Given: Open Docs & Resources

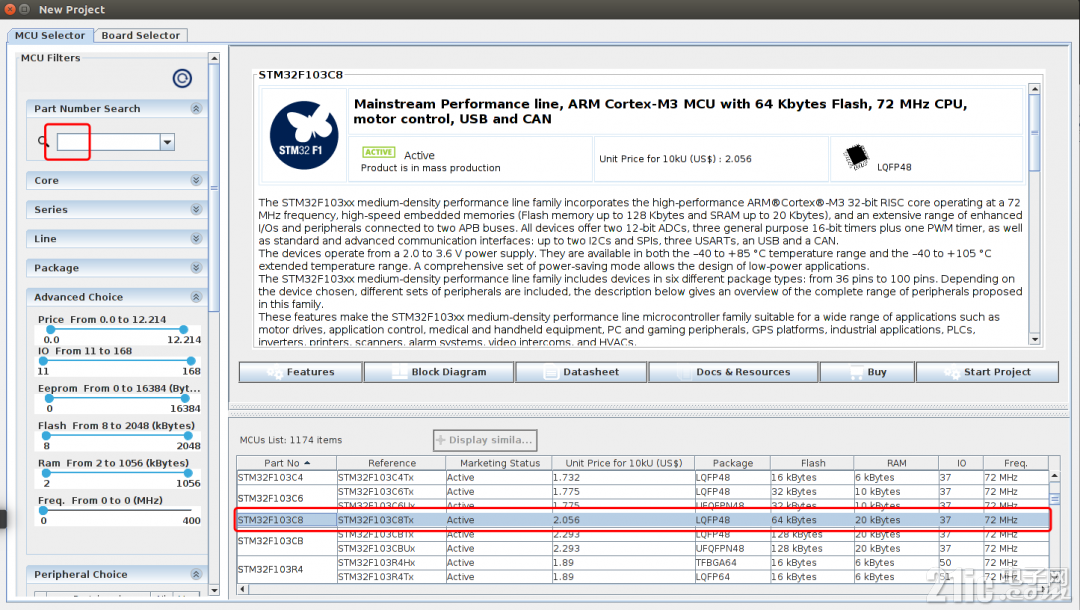Looking at the screenshot, I should [734, 372].
